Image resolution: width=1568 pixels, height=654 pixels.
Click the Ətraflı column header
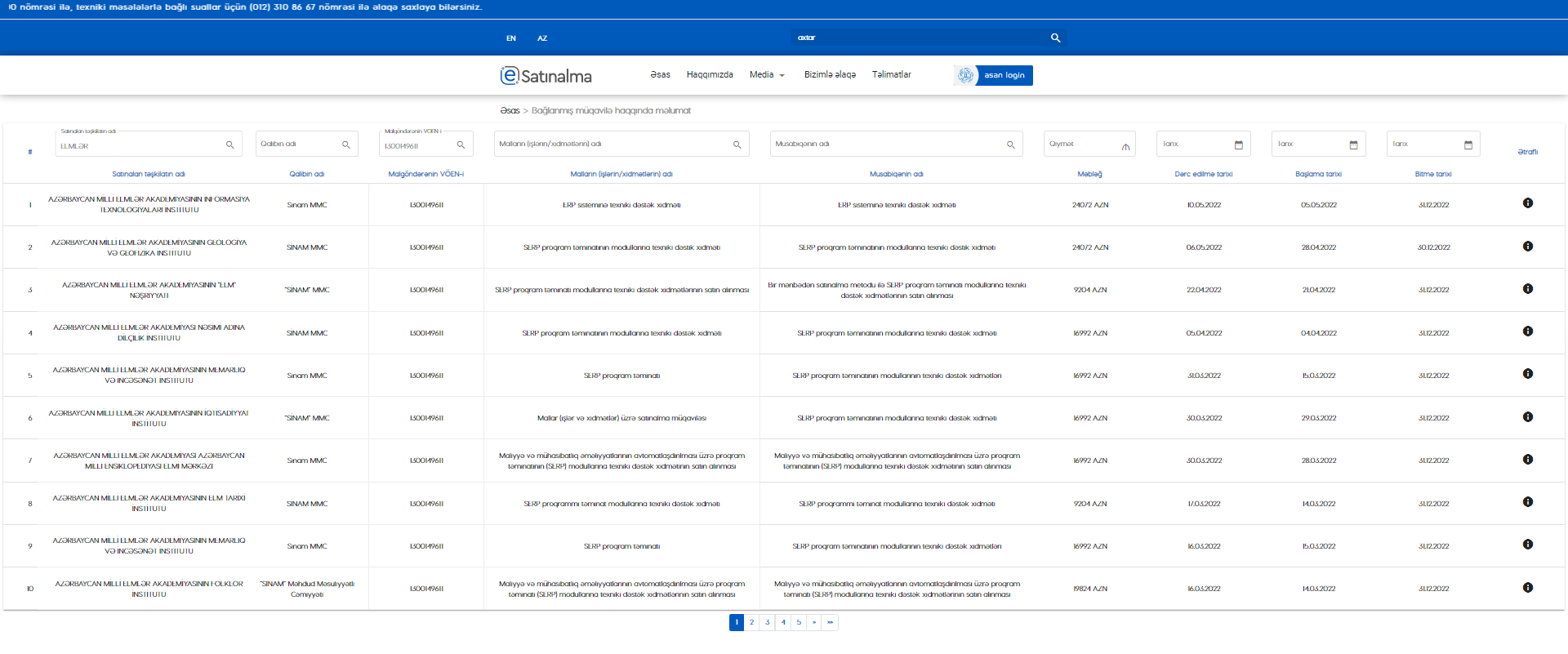pos(1527,152)
